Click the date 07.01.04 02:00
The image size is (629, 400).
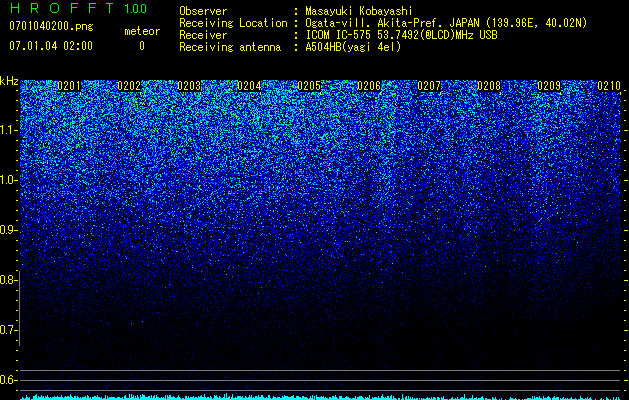[x=51, y=46]
